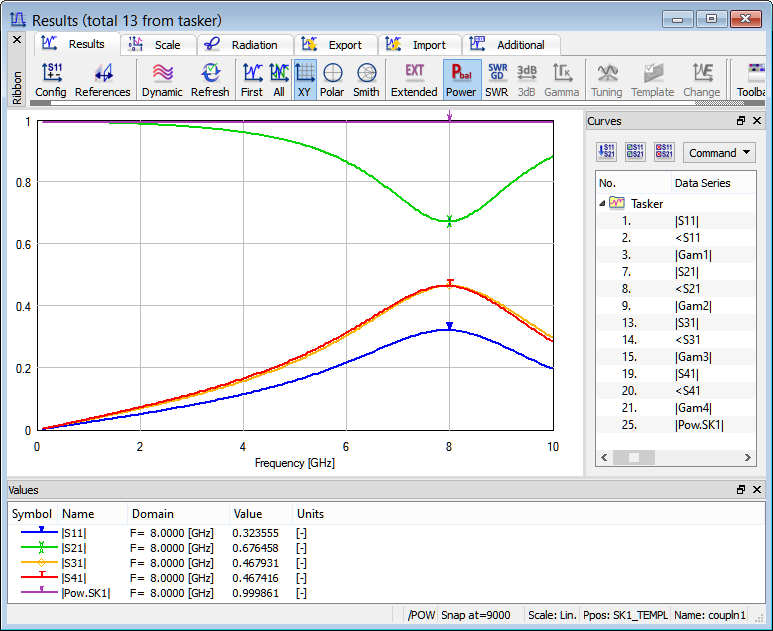Screen dimensions: 773x631
Task: Enable Dynamic display mode
Action: coord(162,80)
